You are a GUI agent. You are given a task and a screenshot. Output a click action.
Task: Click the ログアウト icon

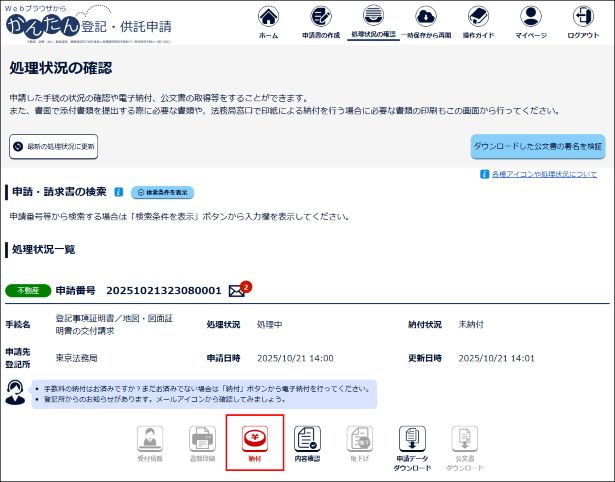(583, 17)
